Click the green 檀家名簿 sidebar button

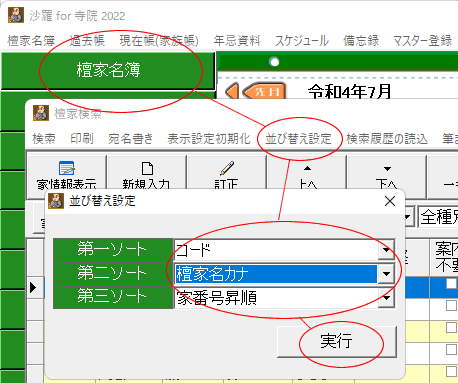(x=108, y=70)
